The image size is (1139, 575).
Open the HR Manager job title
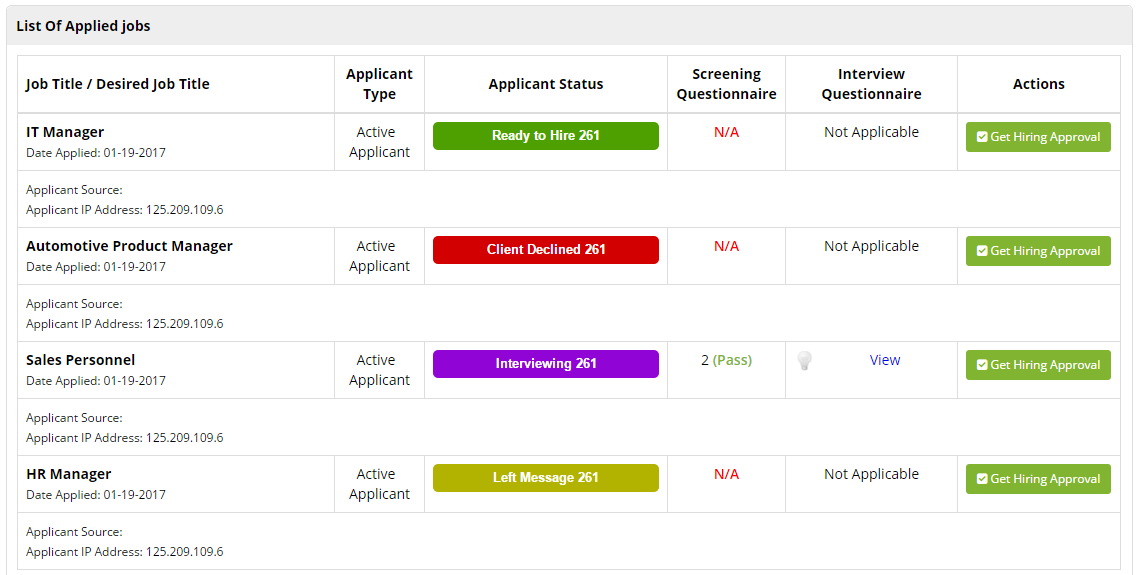[68, 474]
